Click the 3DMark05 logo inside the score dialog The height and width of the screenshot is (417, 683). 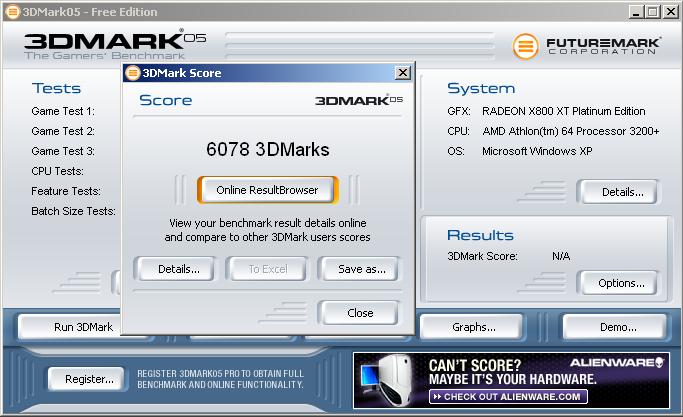pos(359,100)
